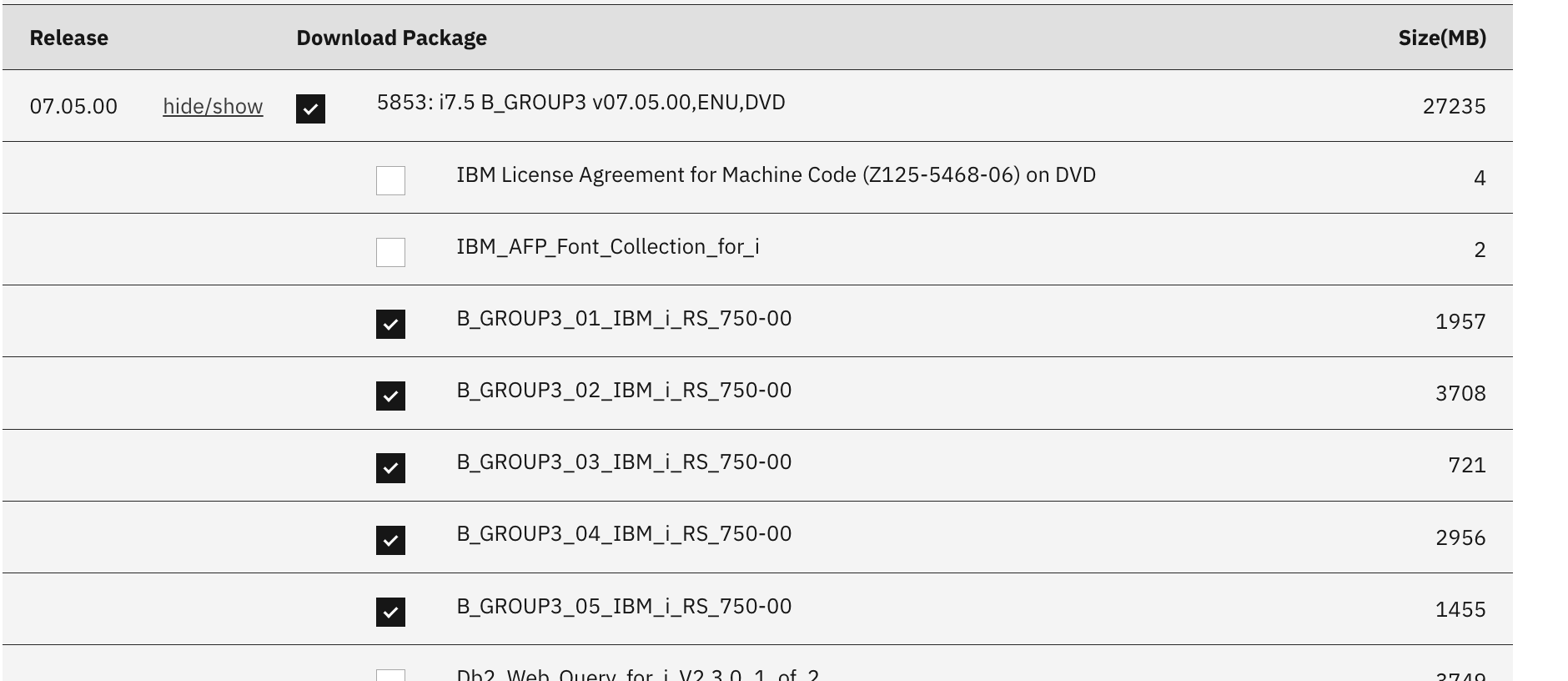Disable download of B_GROUP3_03_IBM_i_RS_750-00

pyautogui.click(x=389, y=468)
